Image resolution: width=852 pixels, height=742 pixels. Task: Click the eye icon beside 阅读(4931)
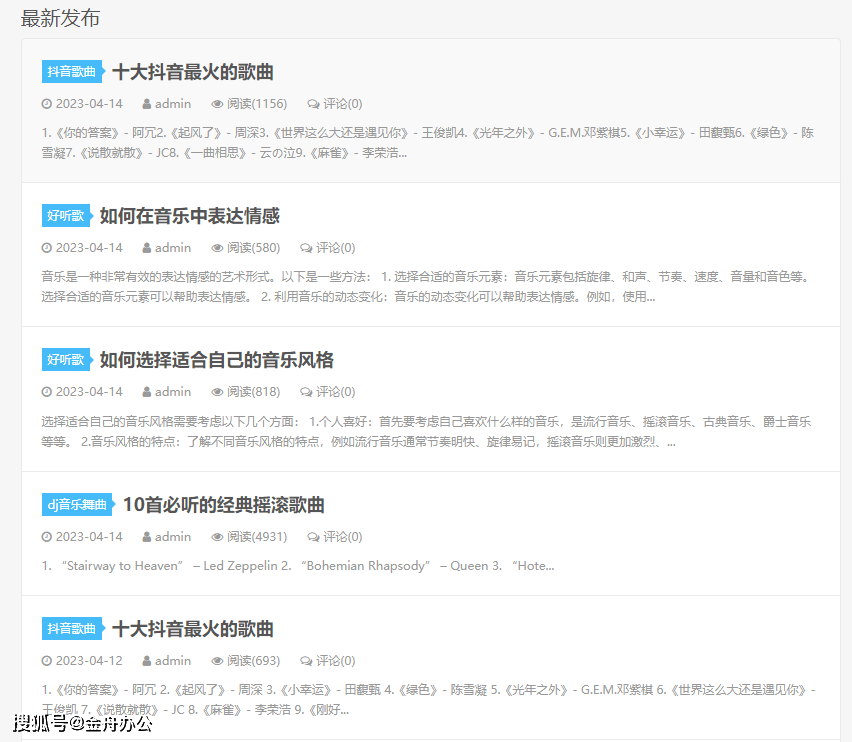point(217,537)
